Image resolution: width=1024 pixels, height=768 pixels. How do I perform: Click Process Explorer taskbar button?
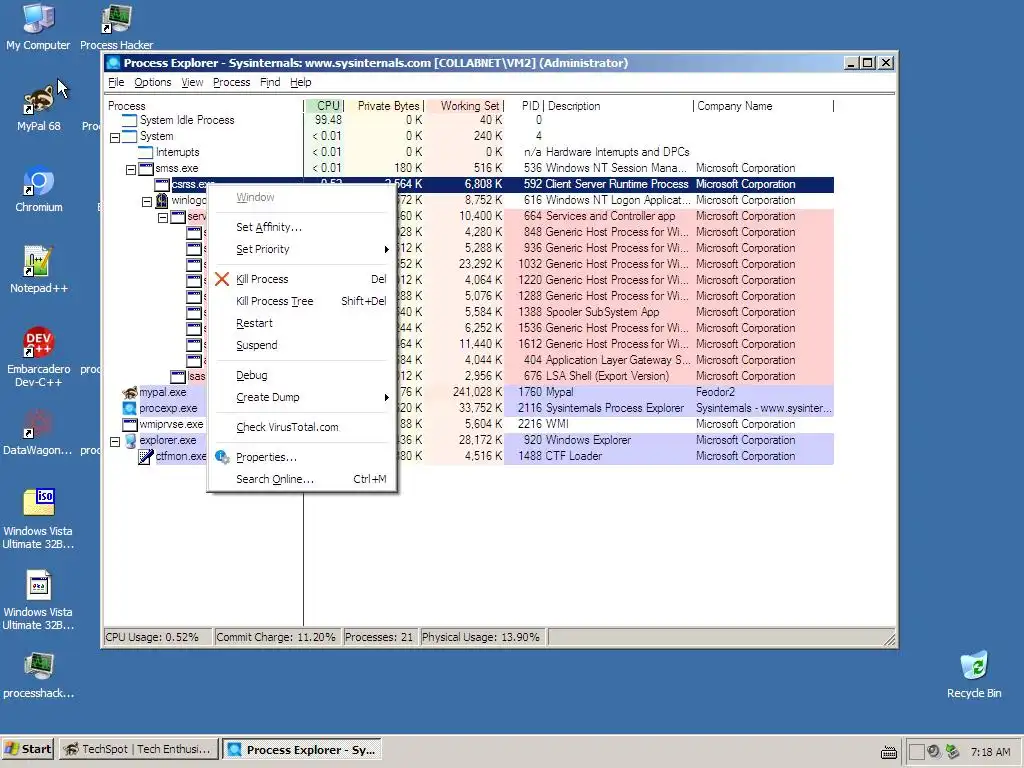[x=302, y=750]
